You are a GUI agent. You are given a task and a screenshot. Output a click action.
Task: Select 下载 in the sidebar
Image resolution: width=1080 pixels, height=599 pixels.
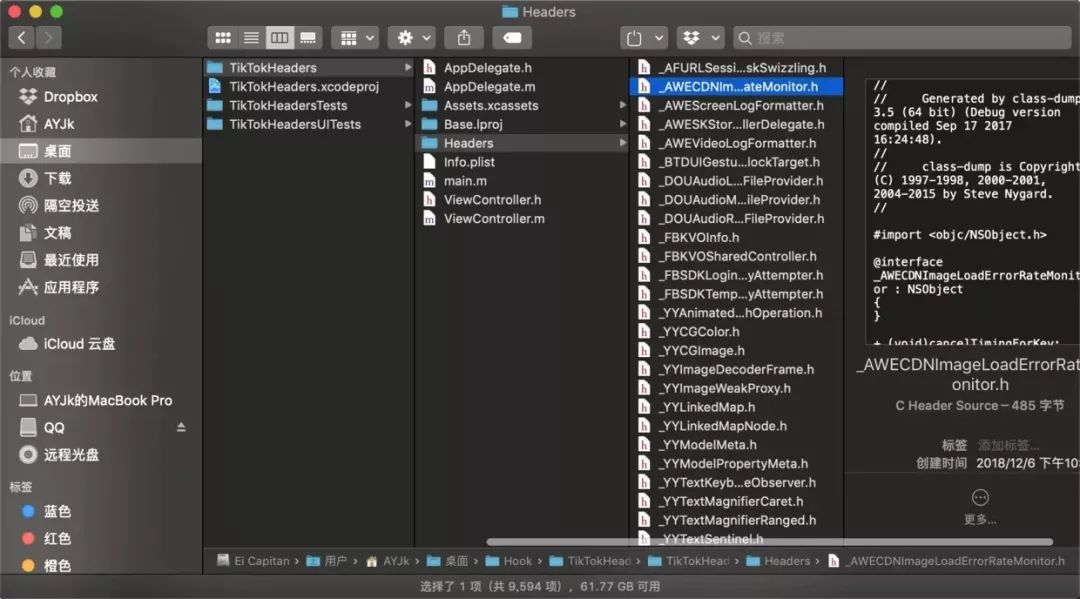(x=57, y=178)
